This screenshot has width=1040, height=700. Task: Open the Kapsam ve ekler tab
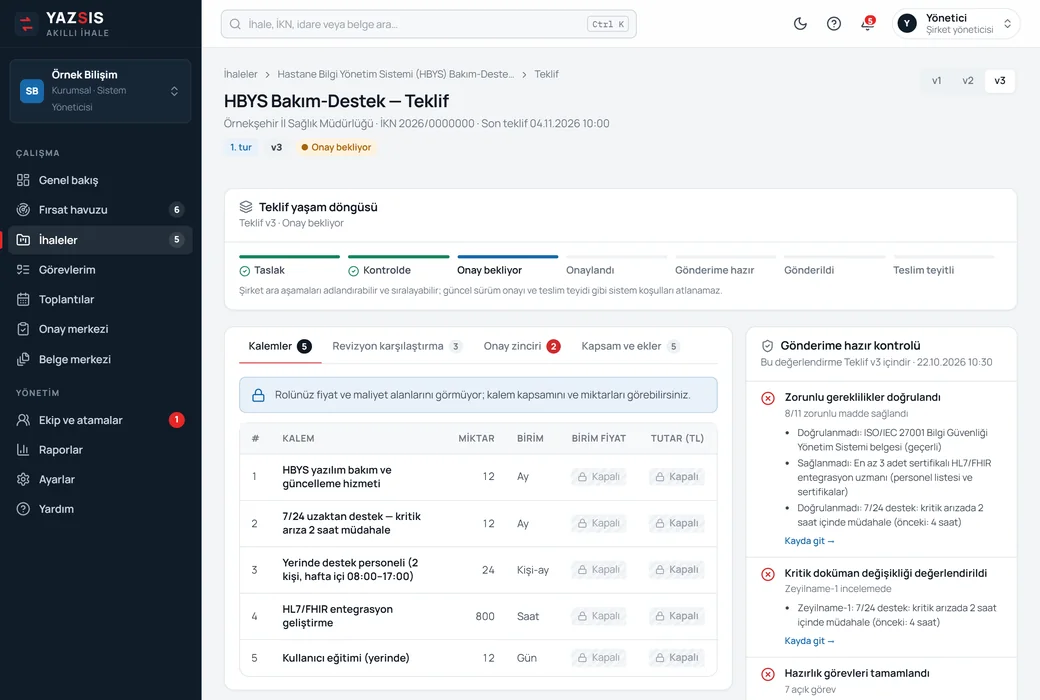pos(630,346)
